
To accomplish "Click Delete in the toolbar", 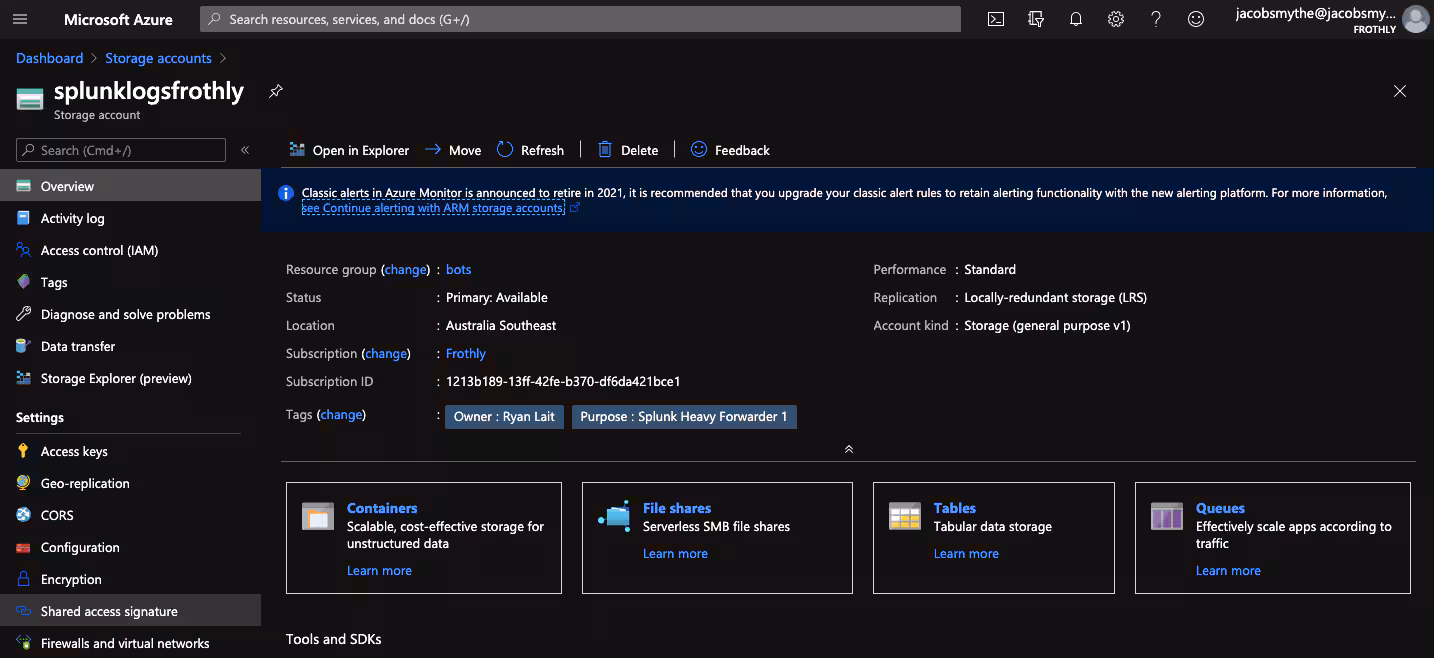I will point(628,150).
